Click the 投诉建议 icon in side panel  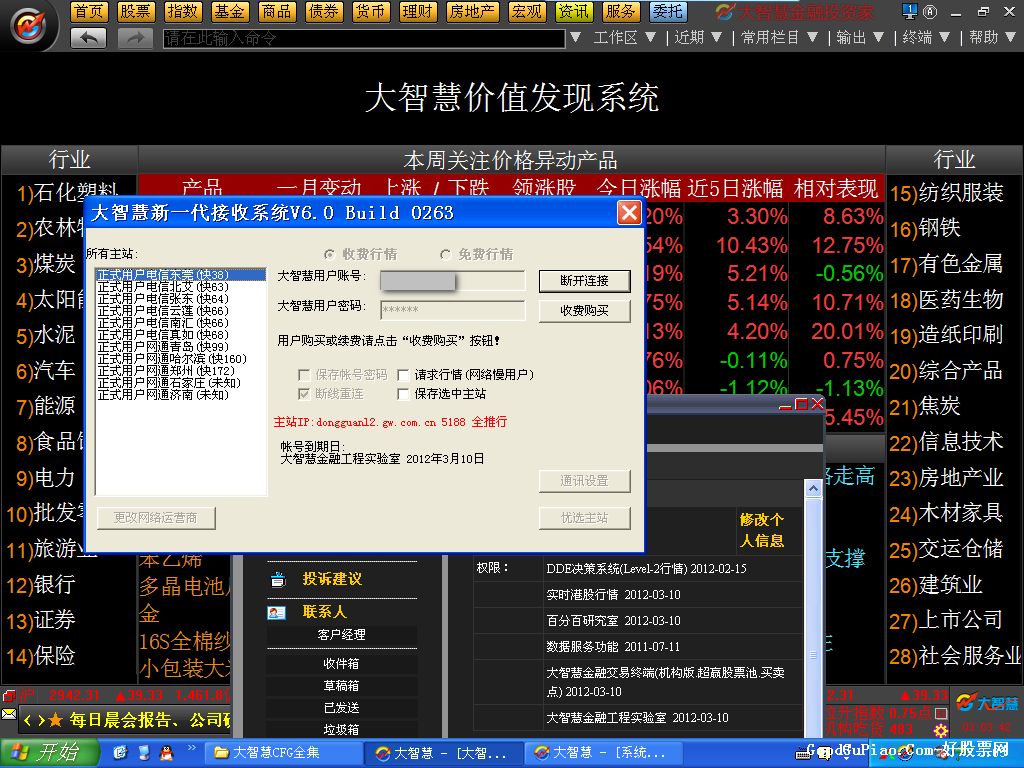click(278, 579)
